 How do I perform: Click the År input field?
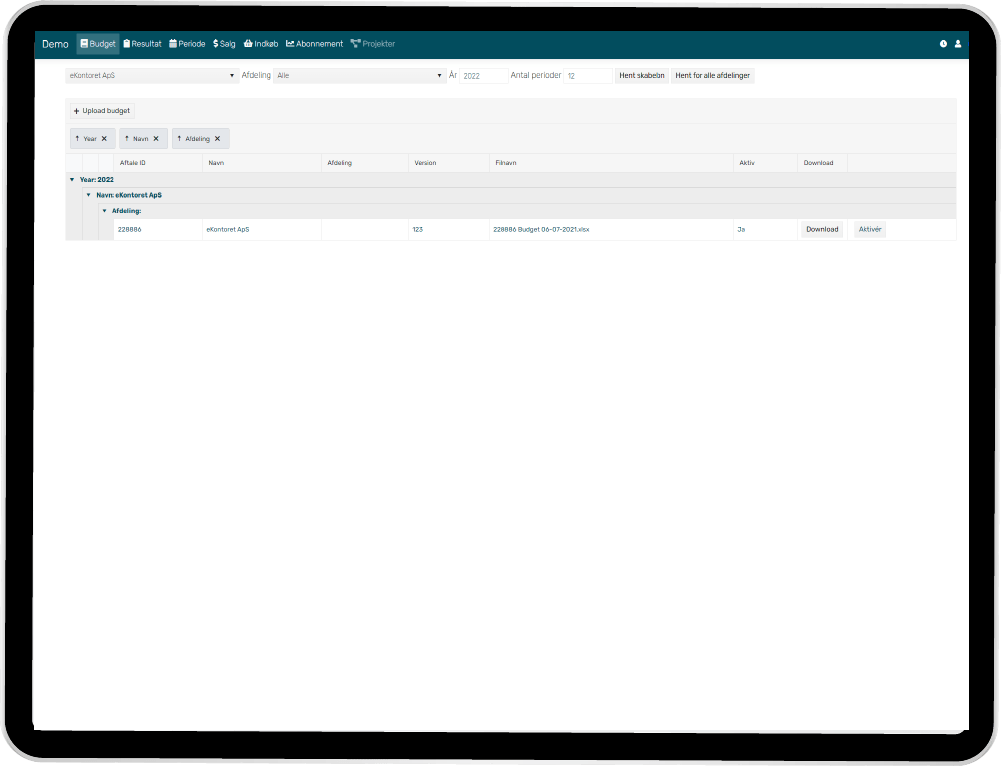pyautogui.click(x=483, y=76)
